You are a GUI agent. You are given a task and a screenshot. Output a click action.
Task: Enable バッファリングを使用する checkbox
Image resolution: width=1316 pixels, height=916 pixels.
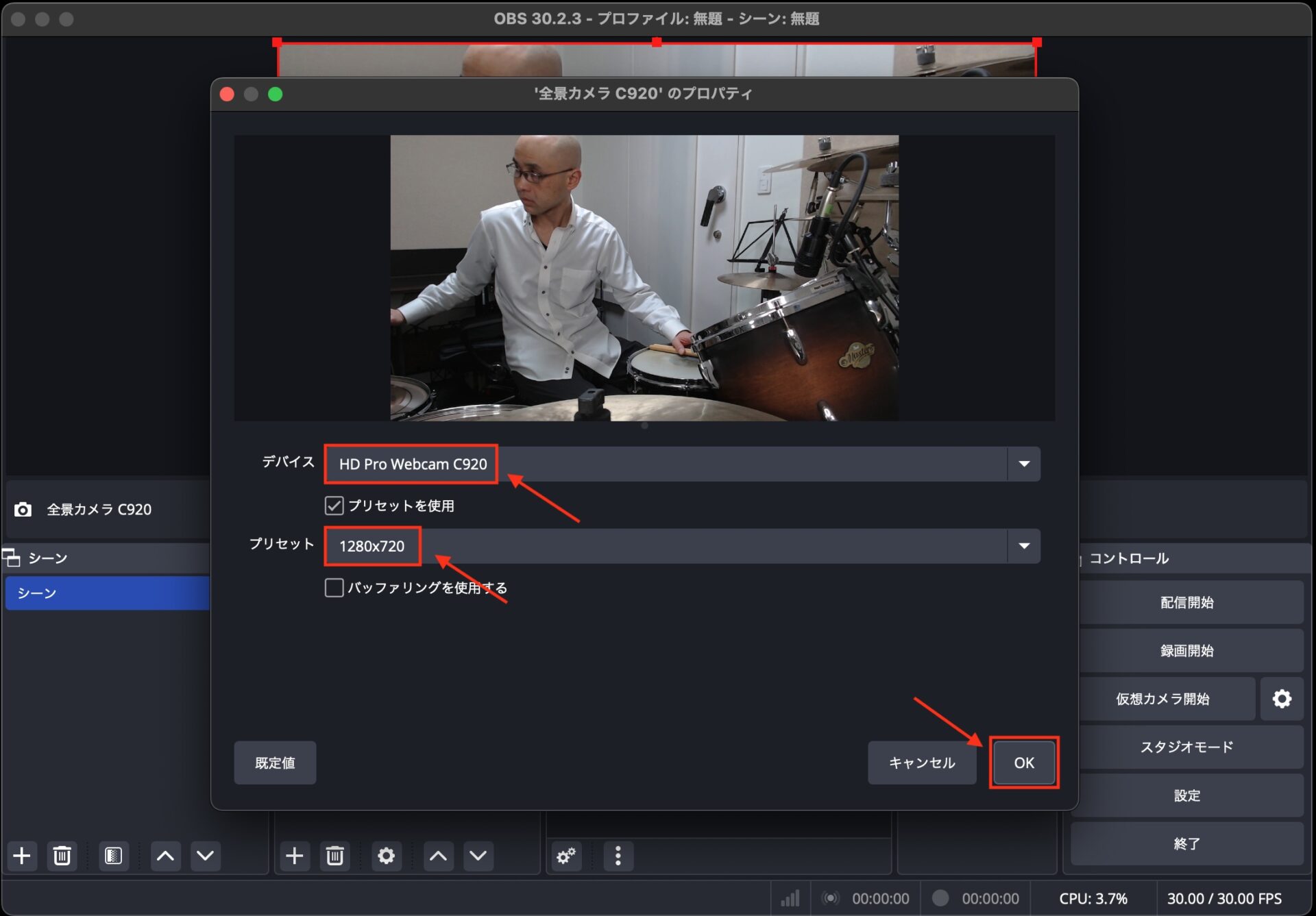click(334, 588)
